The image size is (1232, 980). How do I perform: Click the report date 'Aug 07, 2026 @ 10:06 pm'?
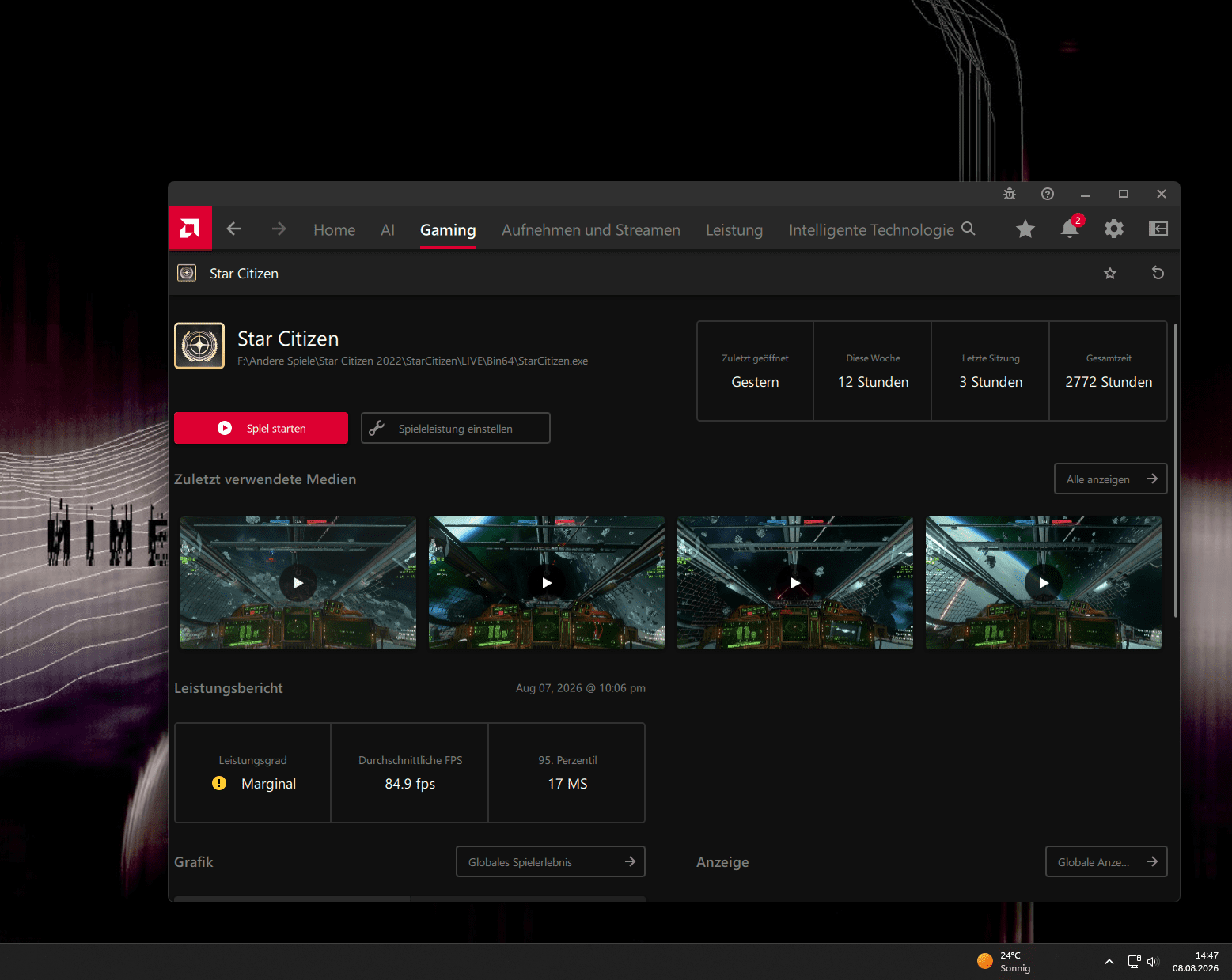[x=581, y=688]
